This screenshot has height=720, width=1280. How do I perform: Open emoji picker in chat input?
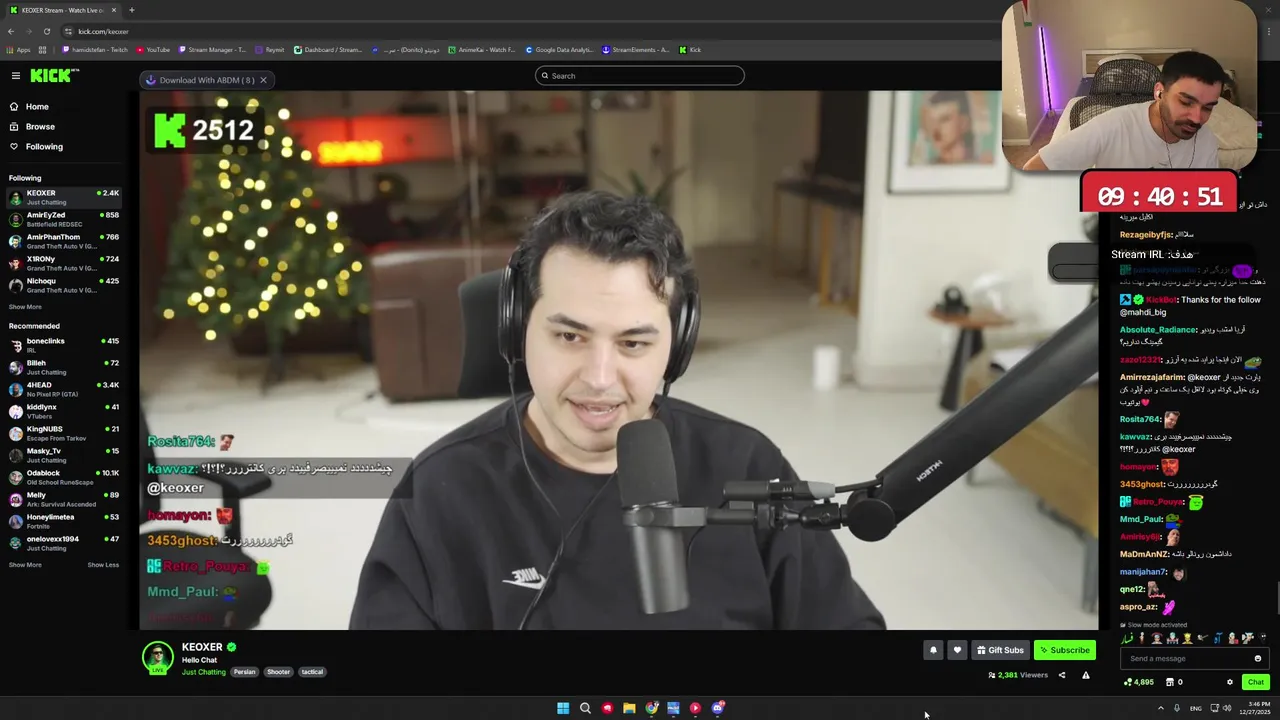click(1258, 658)
